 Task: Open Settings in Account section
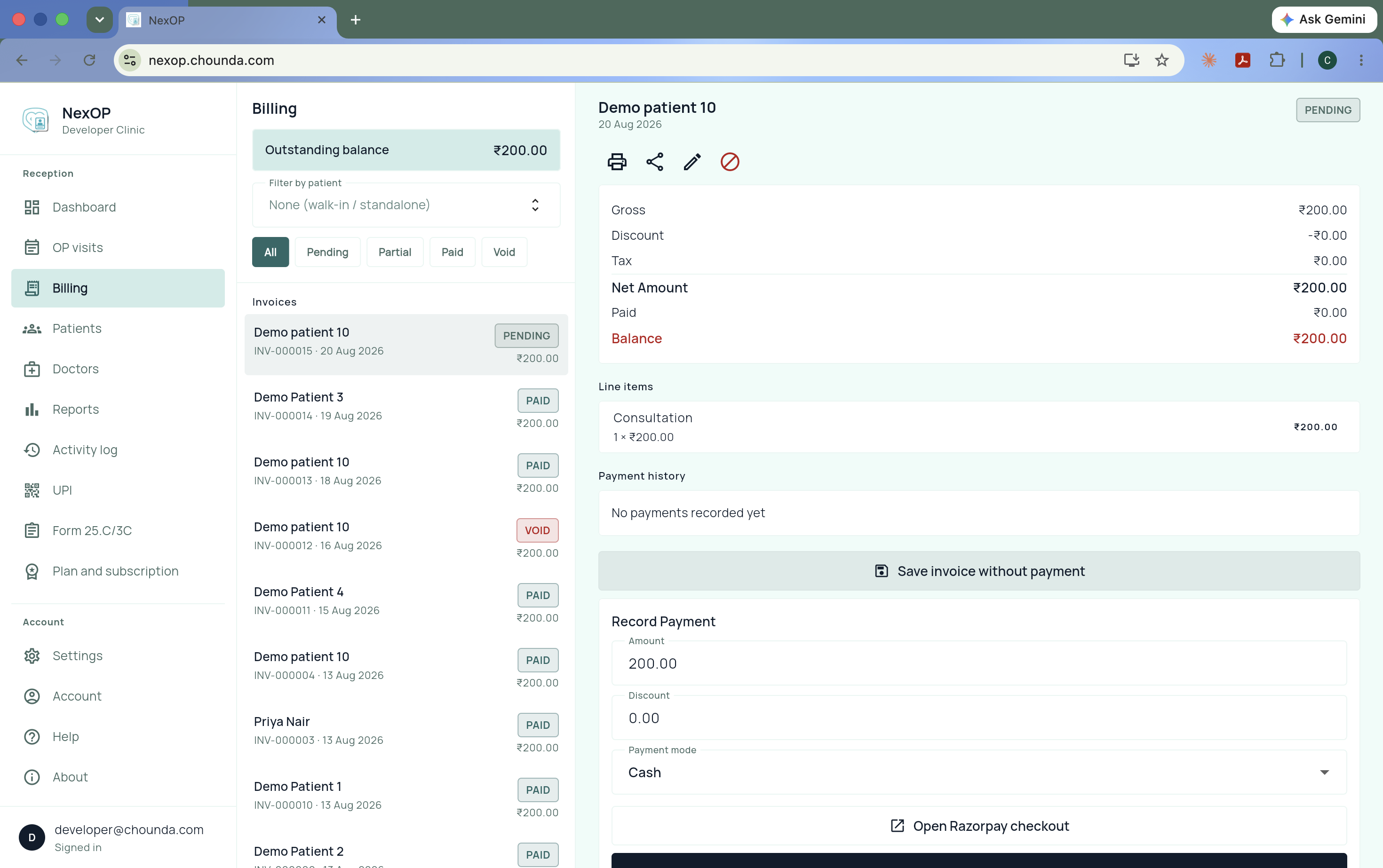pyautogui.click(x=118, y=655)
